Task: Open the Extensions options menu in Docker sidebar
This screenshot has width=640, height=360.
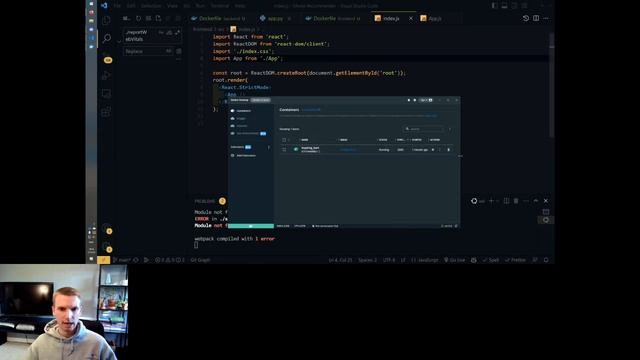Action: [269, 147]
